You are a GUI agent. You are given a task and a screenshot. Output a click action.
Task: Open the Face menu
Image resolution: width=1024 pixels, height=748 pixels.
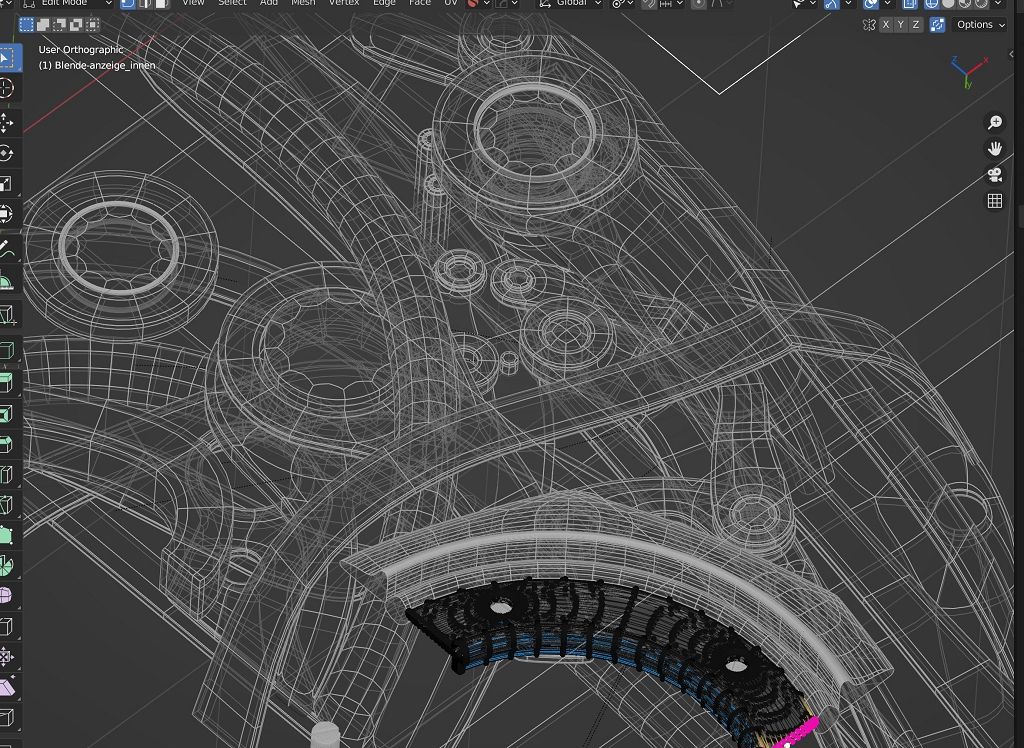point(419,3)
